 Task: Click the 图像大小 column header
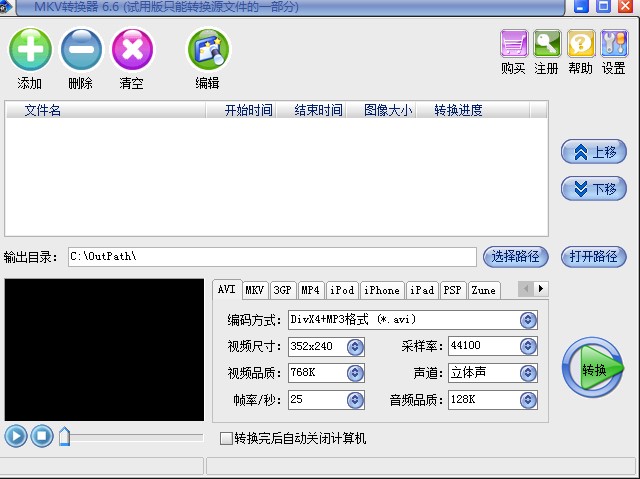coord(381,110)
